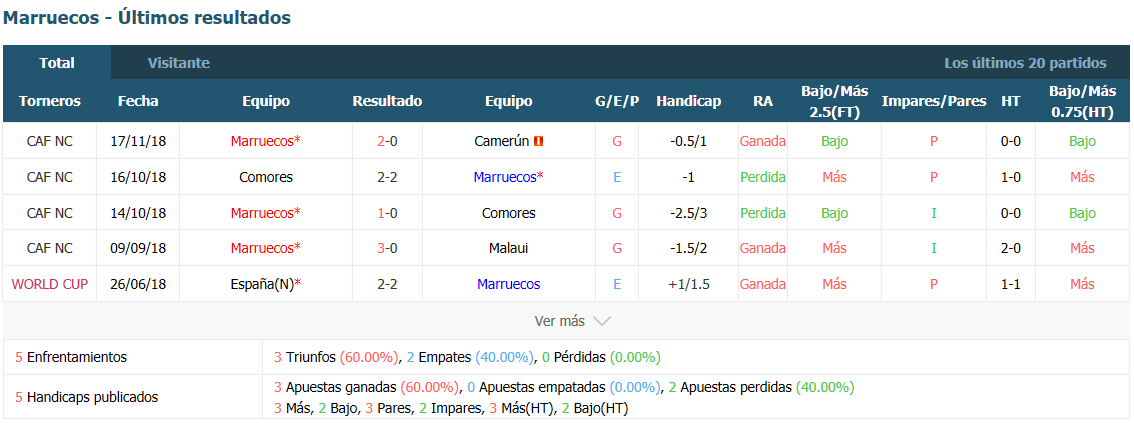
Task: Switch to the Visitante tab
Action: (179, 63)
